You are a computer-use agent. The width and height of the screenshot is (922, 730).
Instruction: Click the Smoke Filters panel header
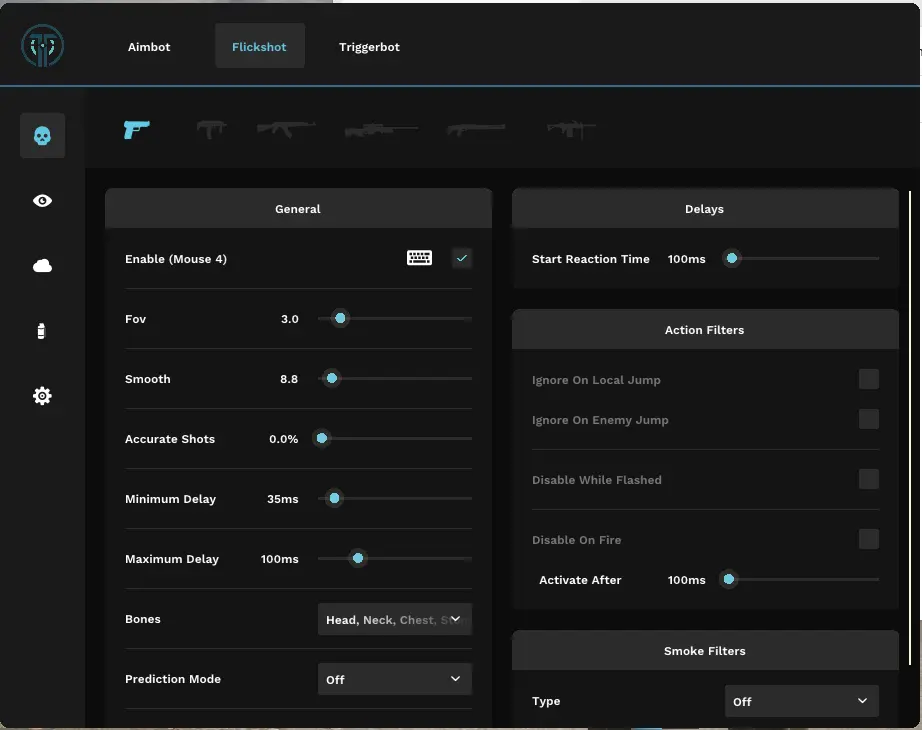click(705, 651)
